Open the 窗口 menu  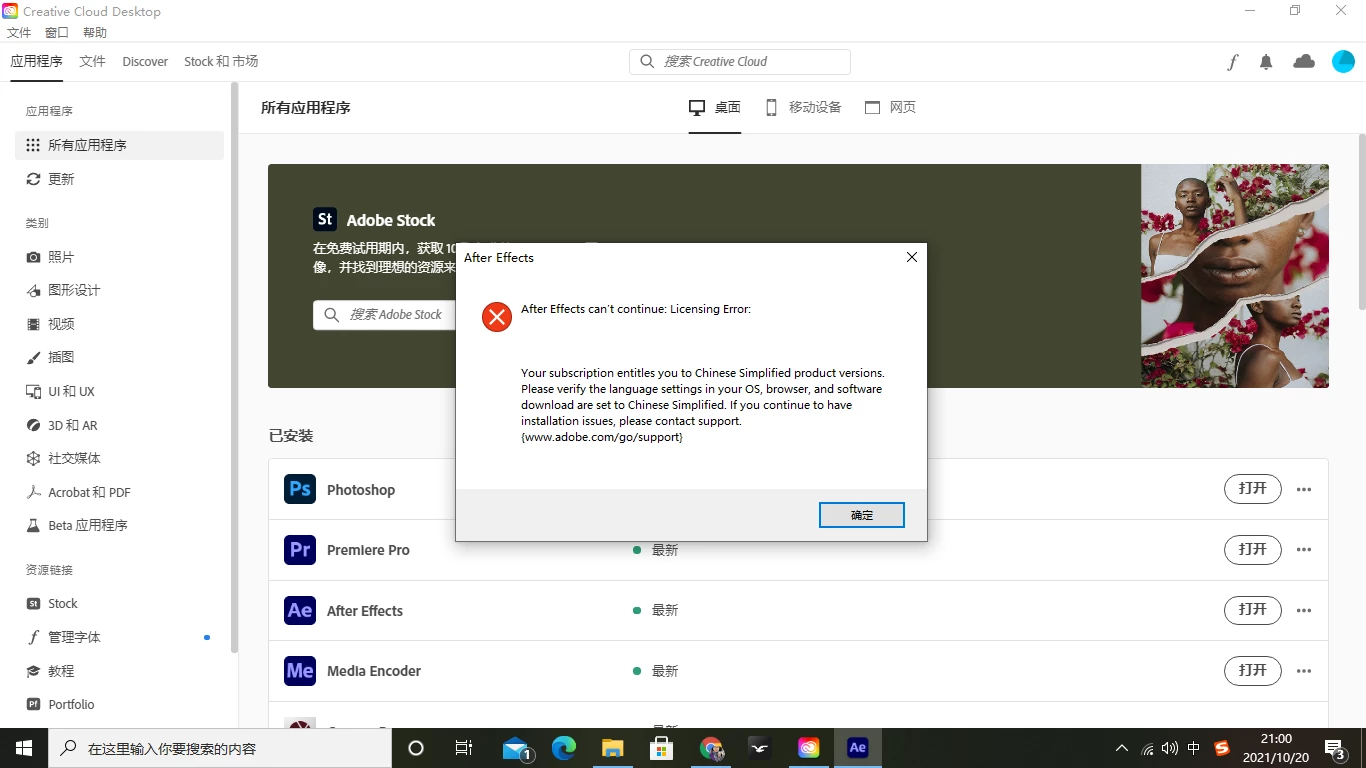pos(57,33)
